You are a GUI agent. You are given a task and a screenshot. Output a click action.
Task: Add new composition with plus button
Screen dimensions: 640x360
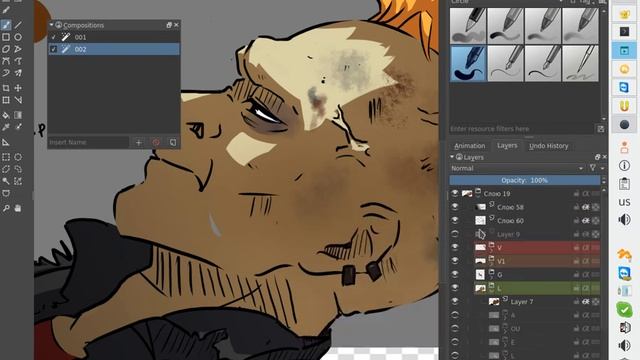click(x=139, y=142)
